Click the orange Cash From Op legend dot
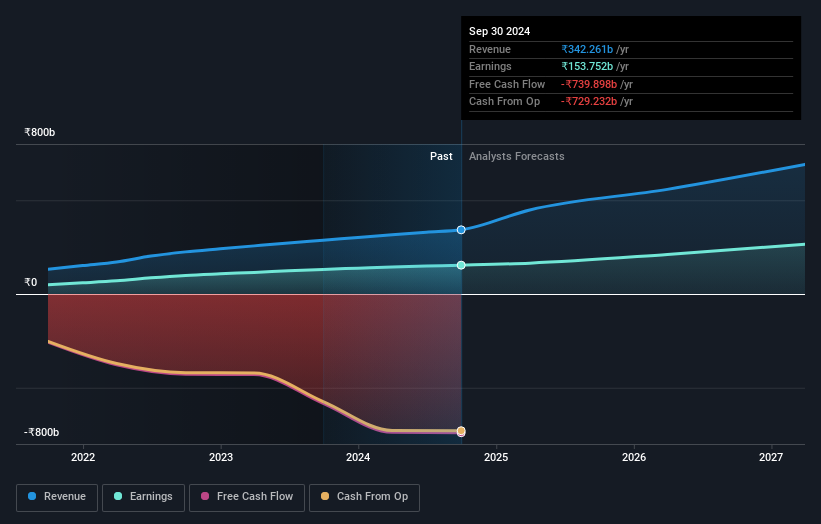The image size is (821, 524). point(325,496)
